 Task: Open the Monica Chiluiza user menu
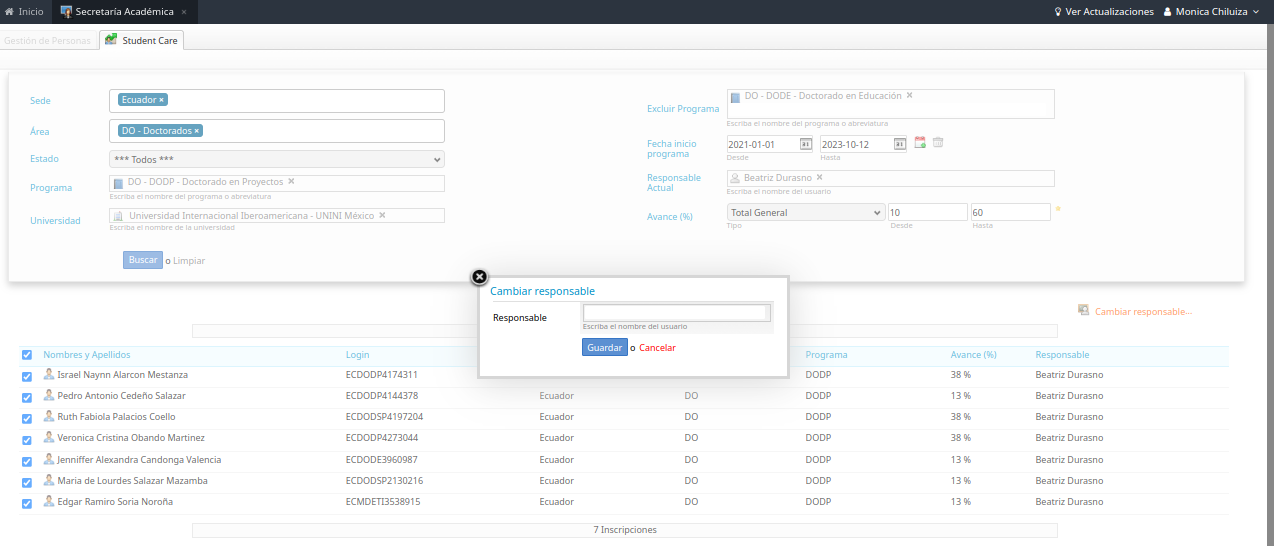point(1210,12)
